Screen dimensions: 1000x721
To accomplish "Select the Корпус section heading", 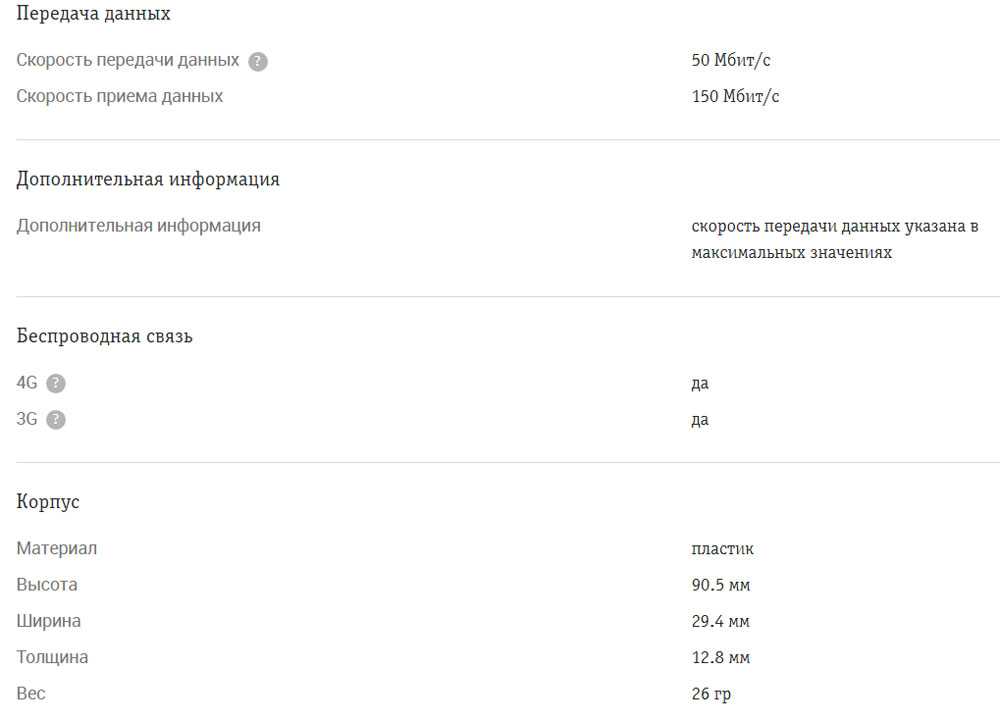I will click(x=48, y=502).
